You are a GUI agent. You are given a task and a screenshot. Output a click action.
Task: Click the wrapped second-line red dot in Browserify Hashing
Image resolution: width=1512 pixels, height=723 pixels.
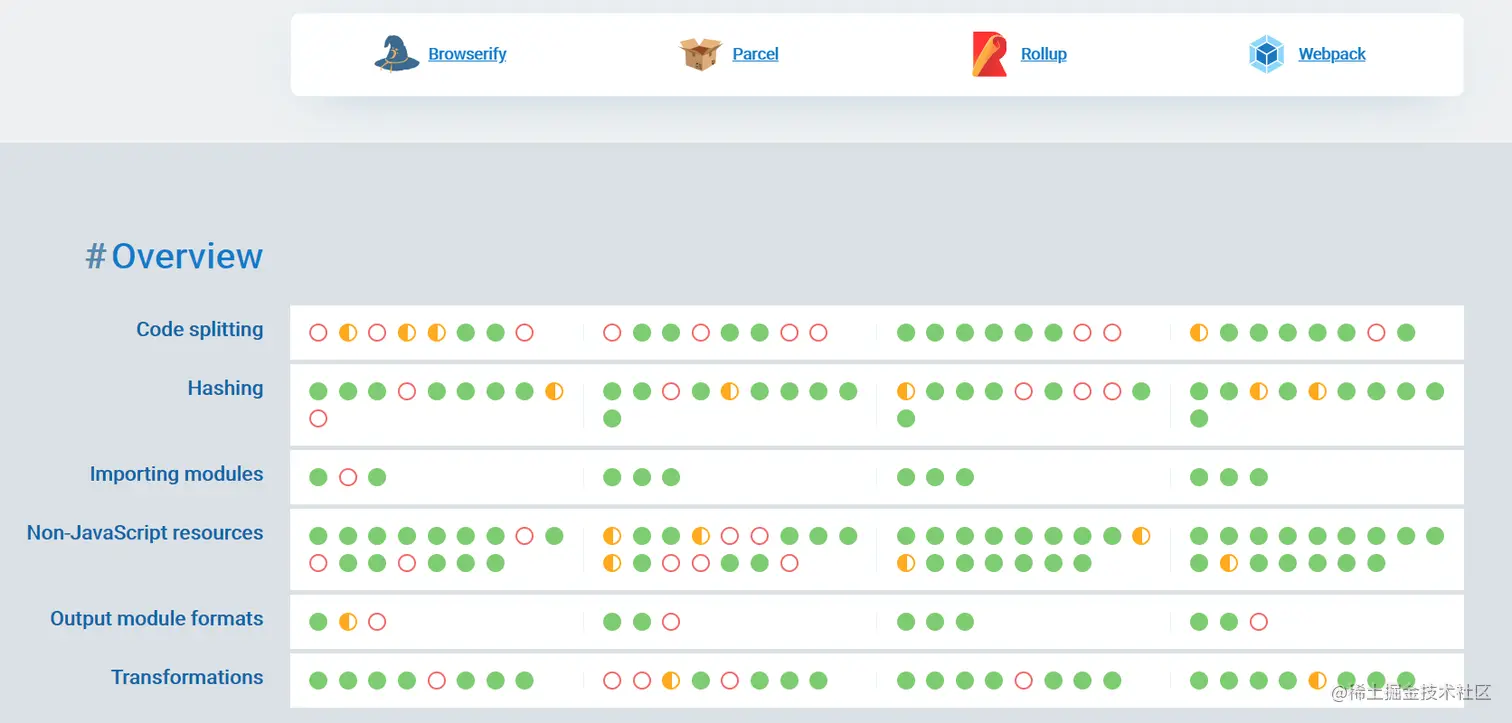[x=318, y=418]
